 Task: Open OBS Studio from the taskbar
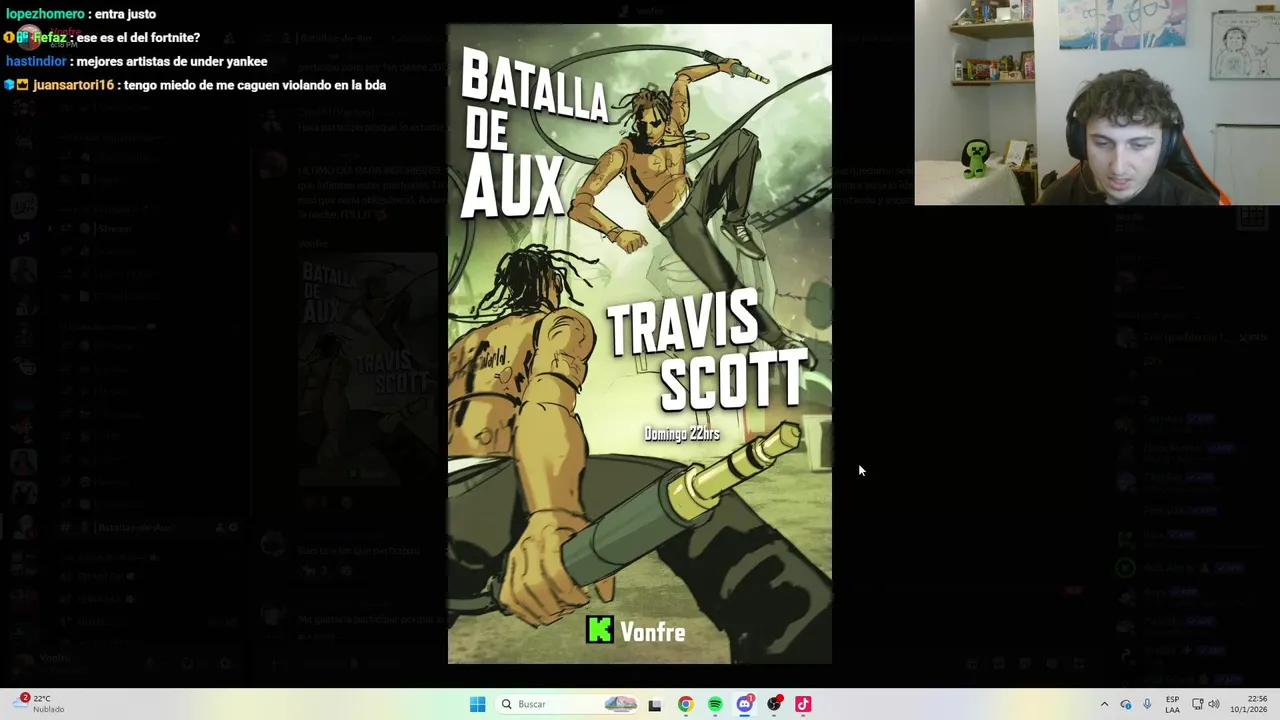(x=774, y=704)
